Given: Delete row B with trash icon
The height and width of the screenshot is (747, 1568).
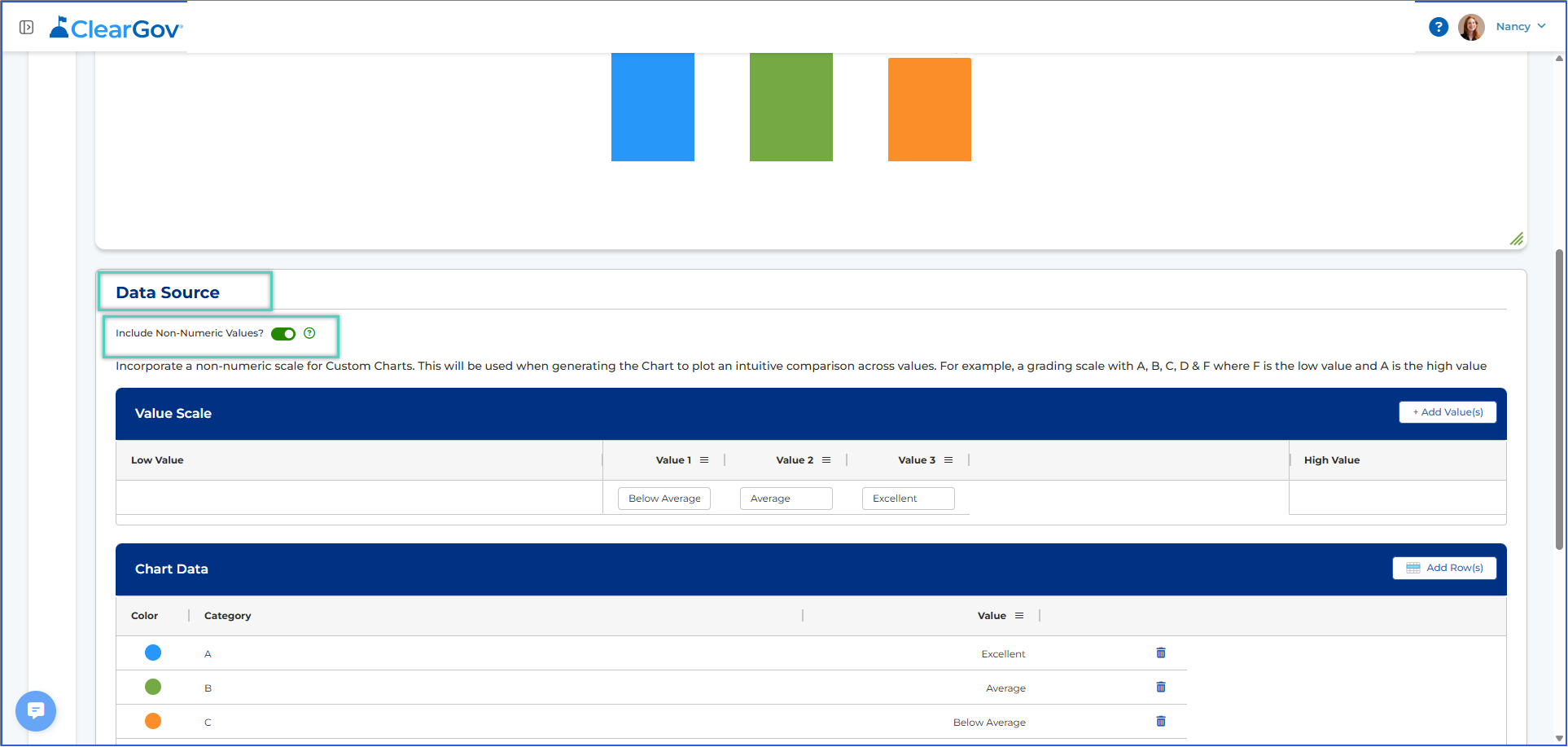Looking at the screenshot, I should [x=1161, y=688].
